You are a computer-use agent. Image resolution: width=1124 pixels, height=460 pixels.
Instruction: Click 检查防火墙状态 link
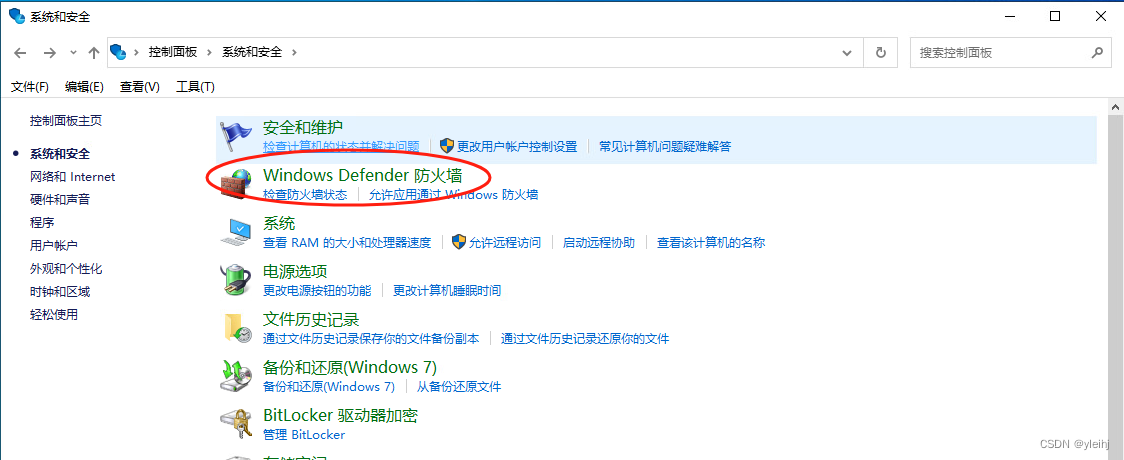pyautogui.click(x=305, y=194)
